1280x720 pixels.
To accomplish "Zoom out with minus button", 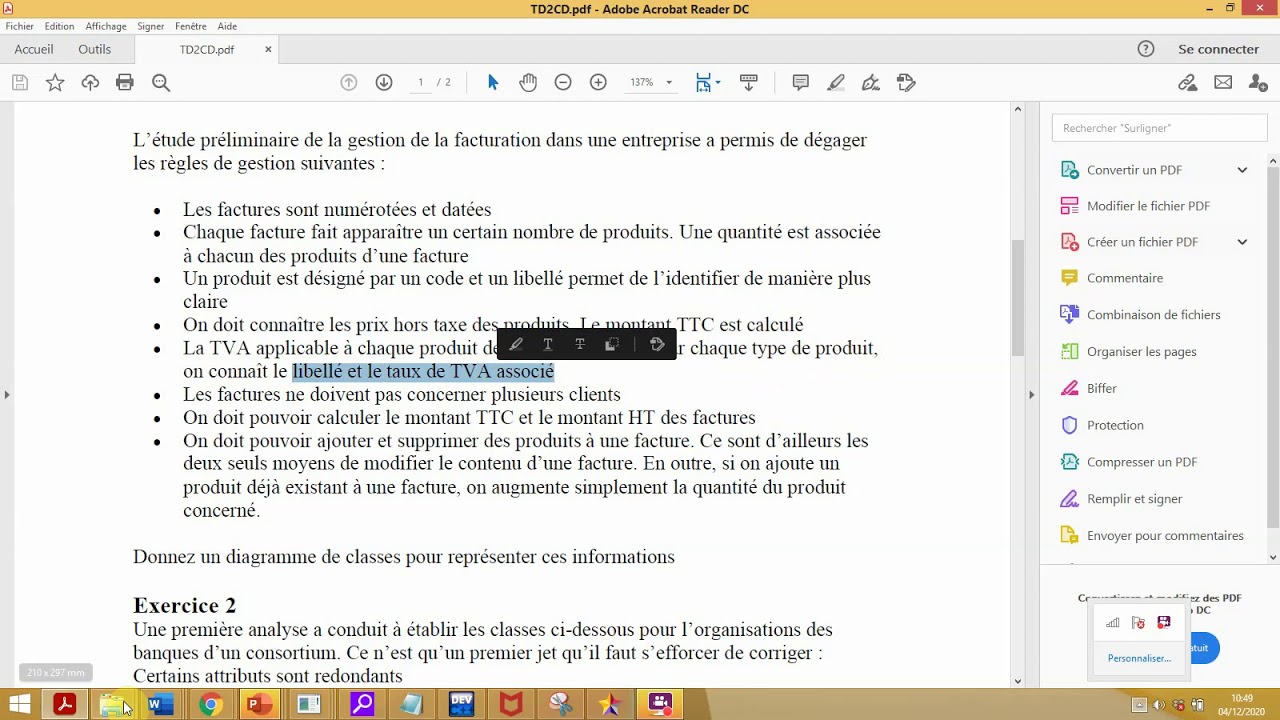I will [x=563, y=82].
